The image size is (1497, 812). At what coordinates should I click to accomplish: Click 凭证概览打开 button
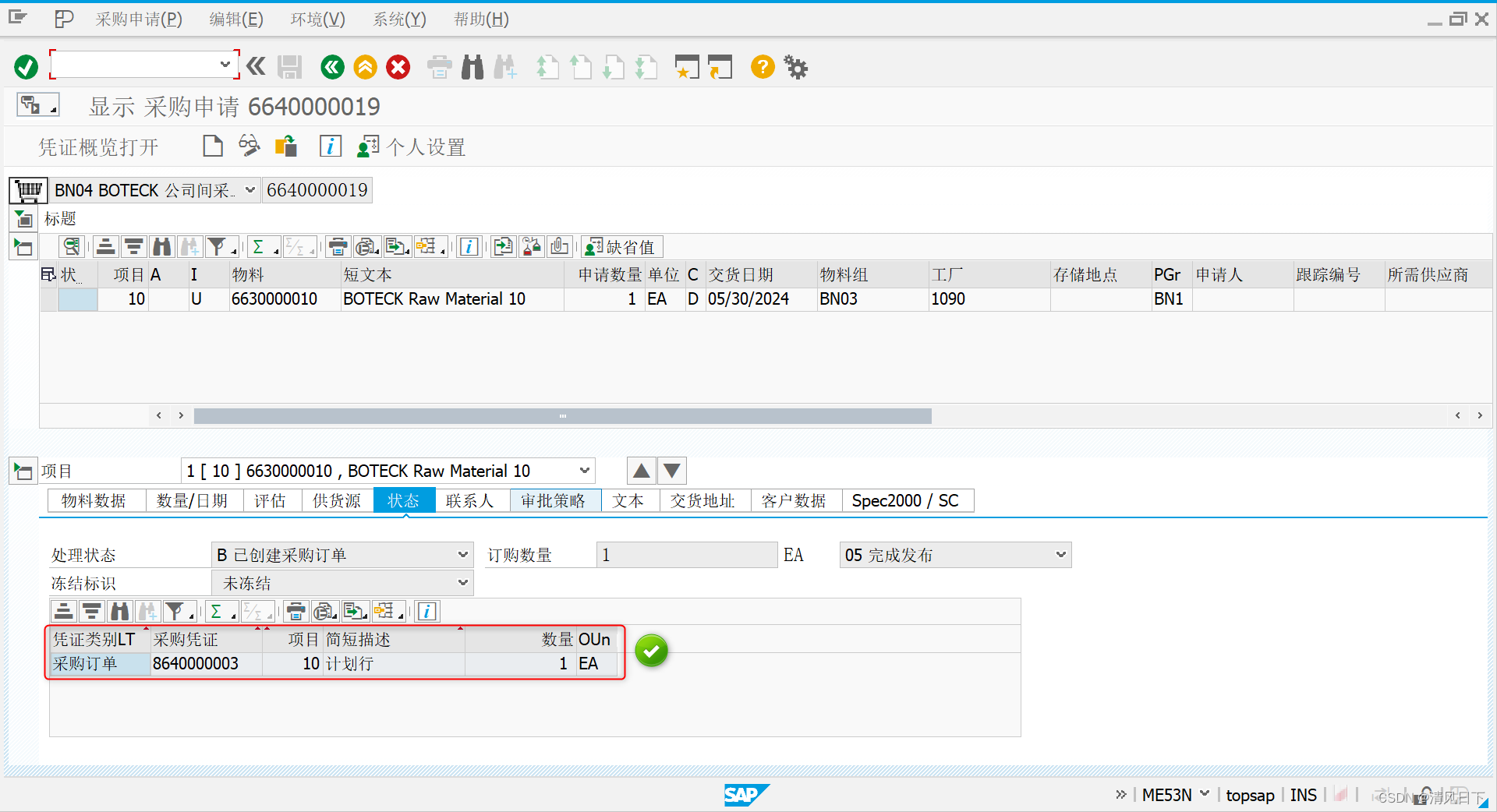[99, 147]
